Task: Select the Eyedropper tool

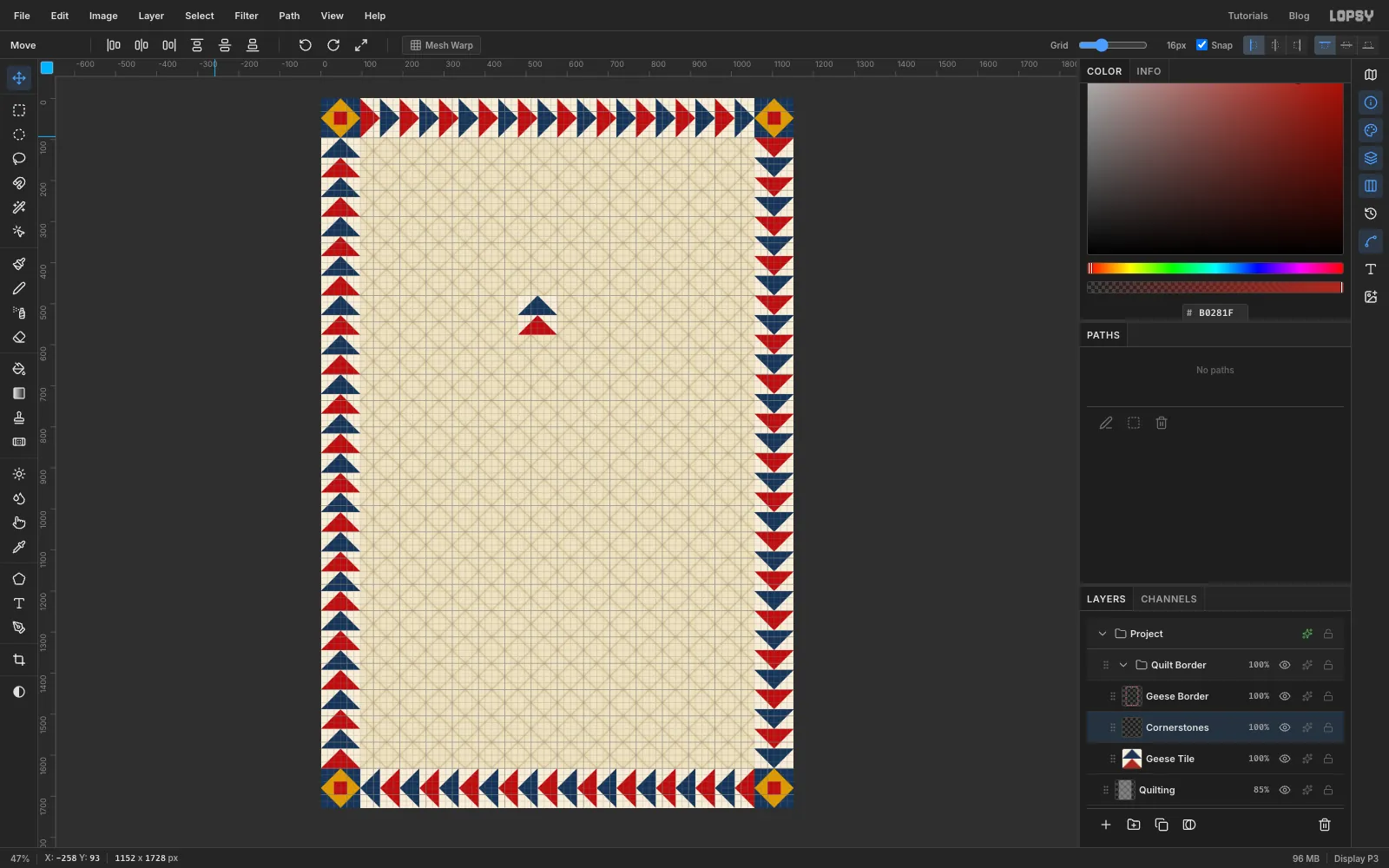Action: pyautogui.click(x=19, y=547)
